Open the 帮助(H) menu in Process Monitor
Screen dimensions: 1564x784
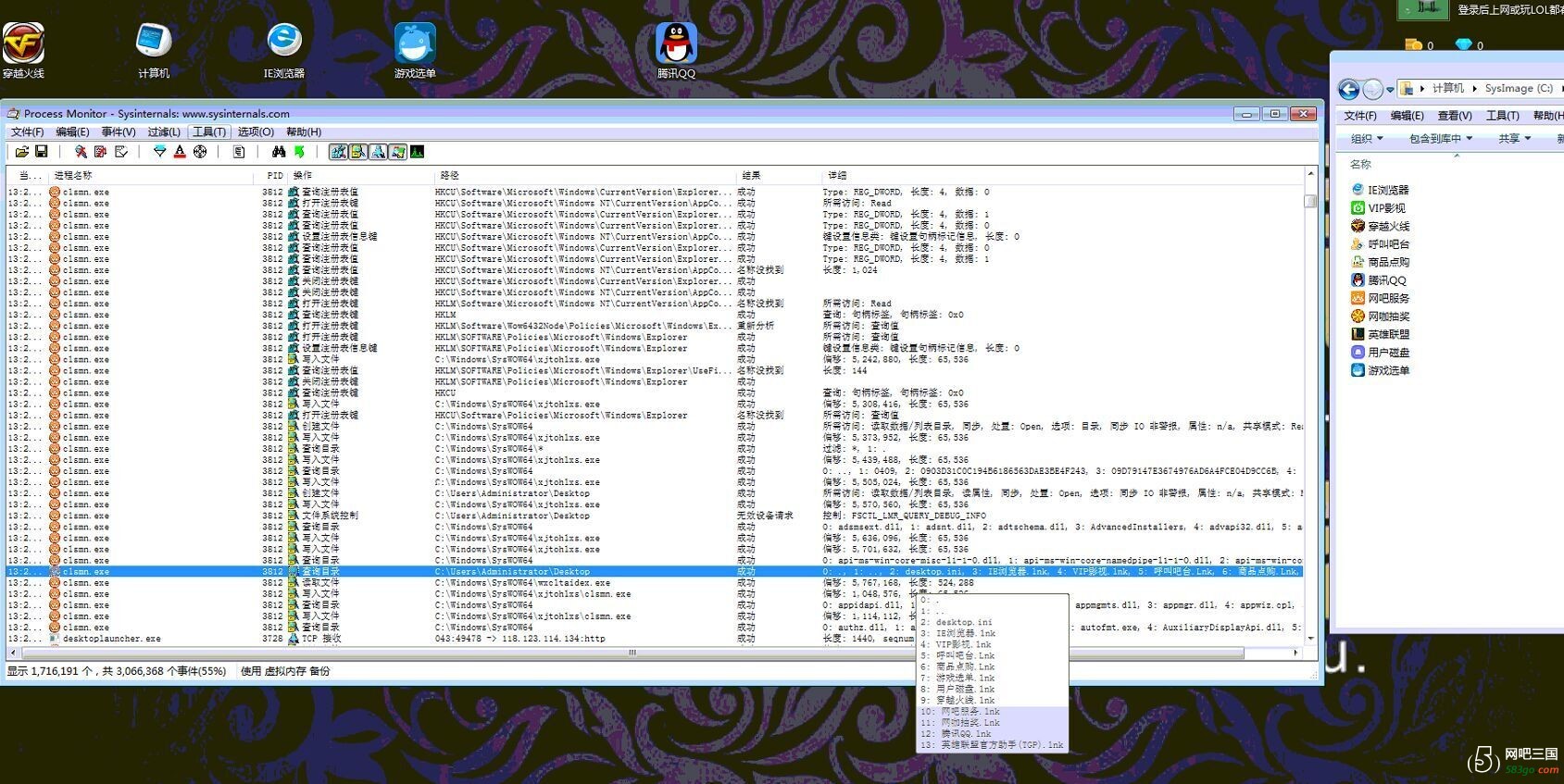click(304, 132)
